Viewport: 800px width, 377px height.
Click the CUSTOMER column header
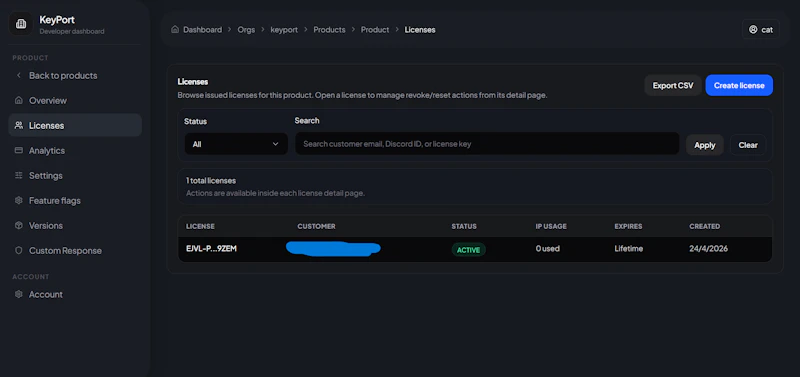click(x=316, y=227)
